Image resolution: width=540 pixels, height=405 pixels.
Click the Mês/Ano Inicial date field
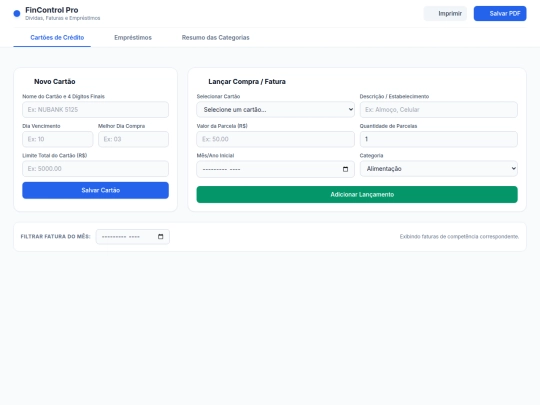[276, 169]
